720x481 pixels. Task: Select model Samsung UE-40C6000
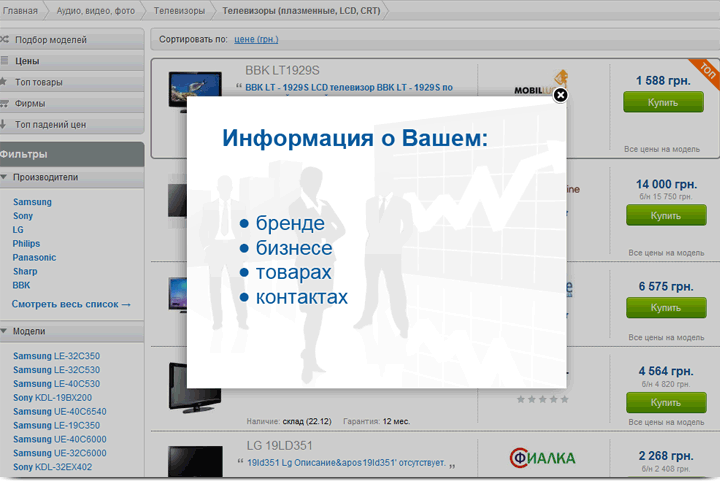click(60, 439)
